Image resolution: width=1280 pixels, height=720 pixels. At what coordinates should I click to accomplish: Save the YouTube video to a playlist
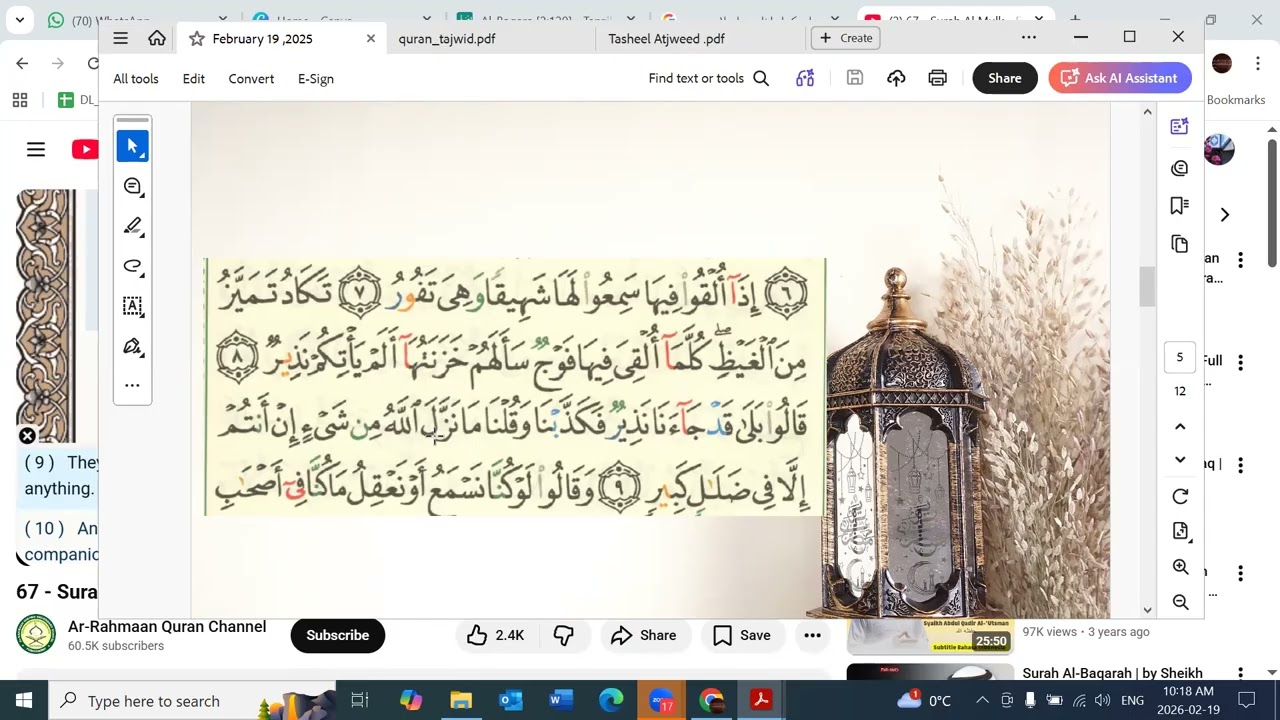[x=742, y=635]
